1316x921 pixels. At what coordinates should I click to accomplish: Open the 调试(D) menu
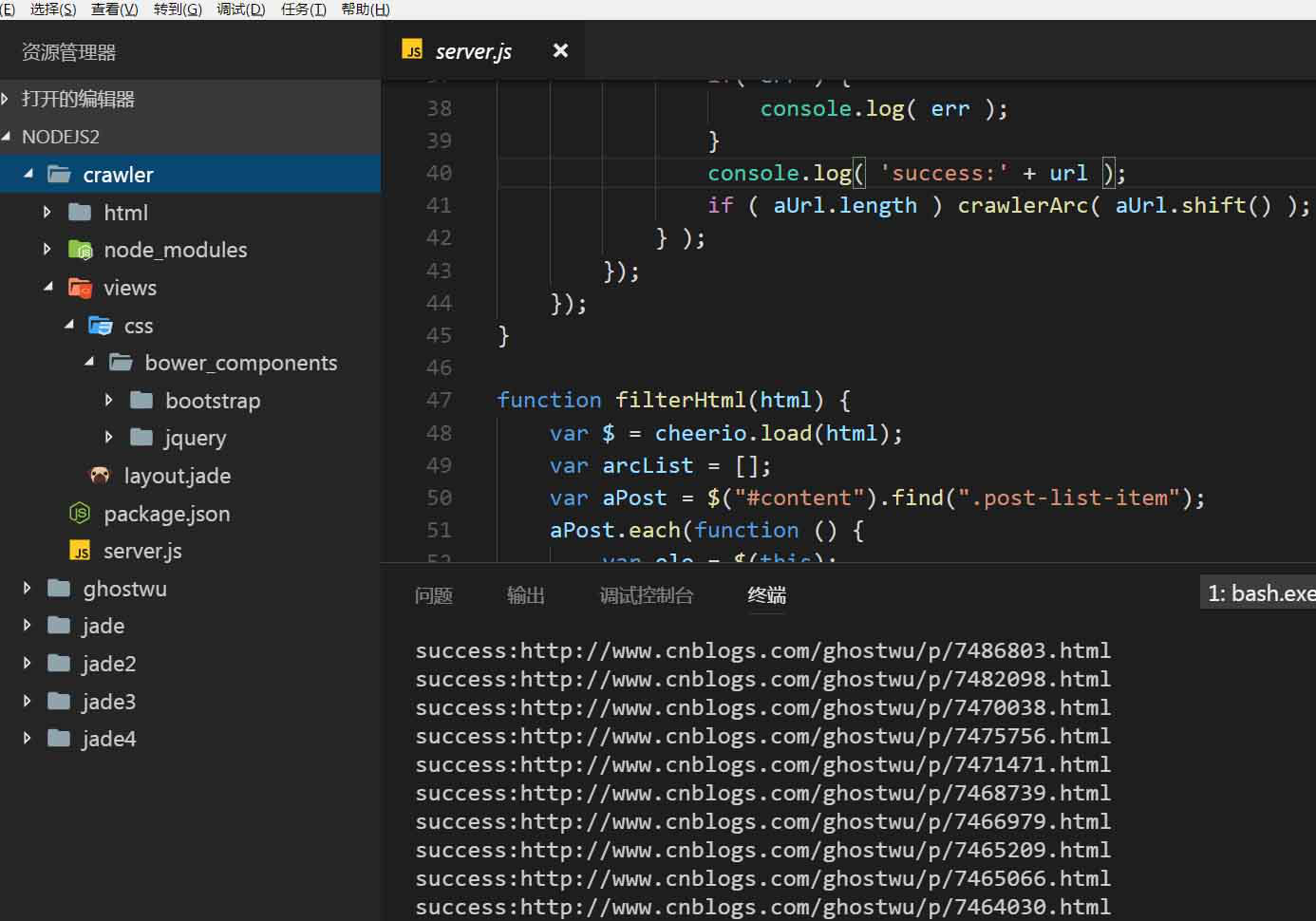pyautogui.click(x=240, y=9)
